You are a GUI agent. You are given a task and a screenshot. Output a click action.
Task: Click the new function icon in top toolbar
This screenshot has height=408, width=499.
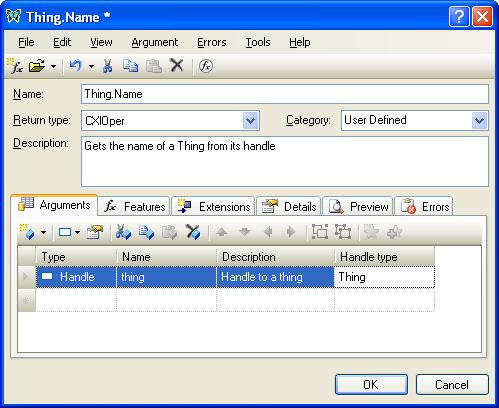click(15, 66)
